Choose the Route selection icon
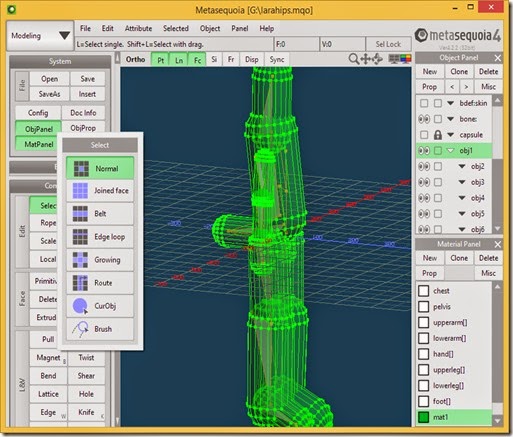Image resolution: width=513 pixels, height=437 pixels. [81, 283]
